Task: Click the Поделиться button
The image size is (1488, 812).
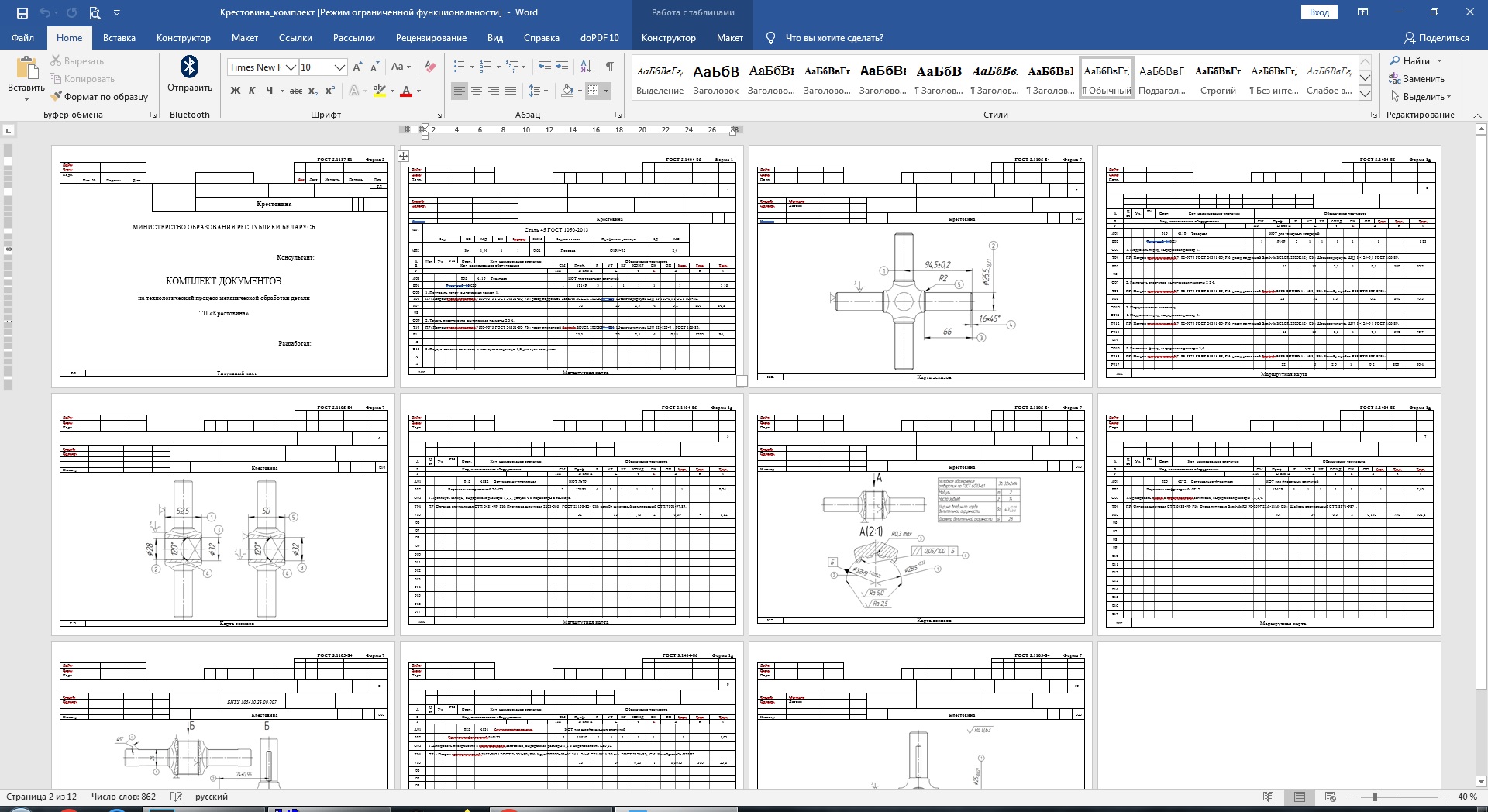Action: pos(1436,38)
